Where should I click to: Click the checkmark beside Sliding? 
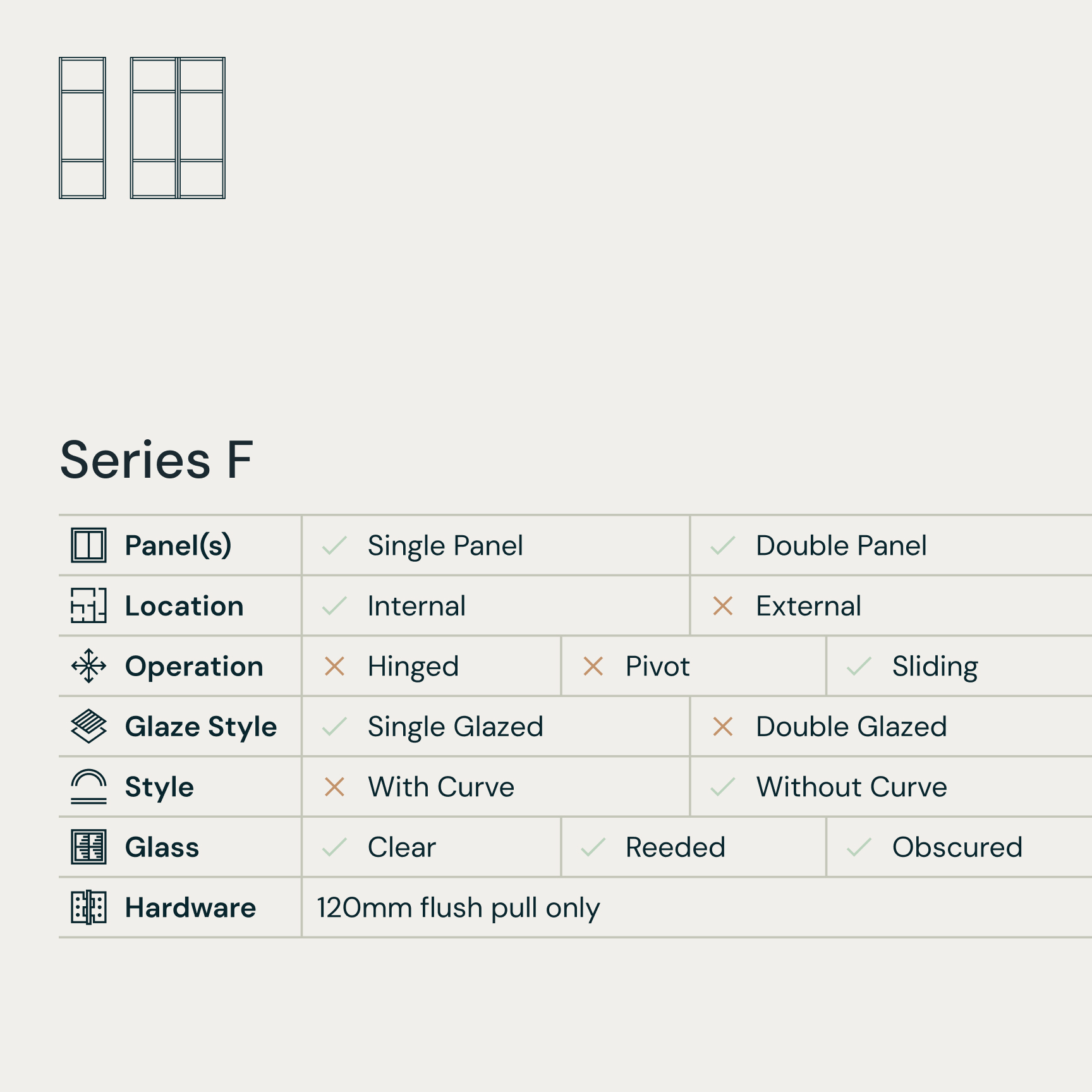[859, 666]
